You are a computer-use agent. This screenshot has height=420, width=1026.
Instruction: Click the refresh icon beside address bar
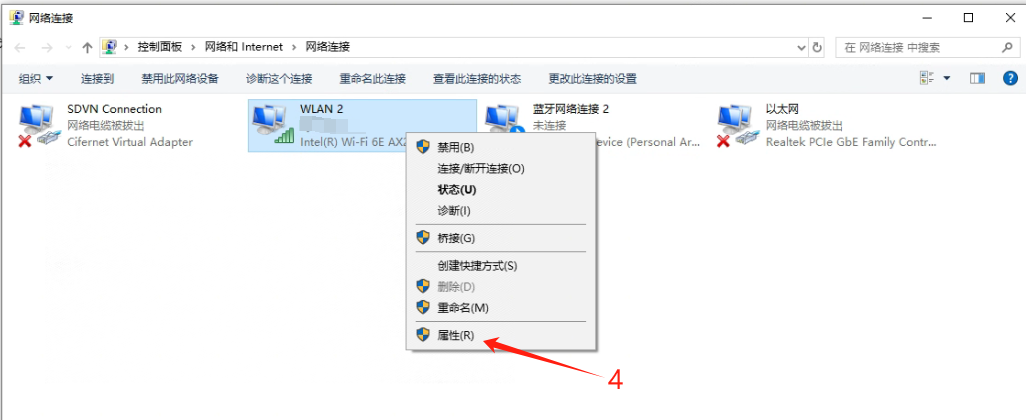click(x=817, y=48)
